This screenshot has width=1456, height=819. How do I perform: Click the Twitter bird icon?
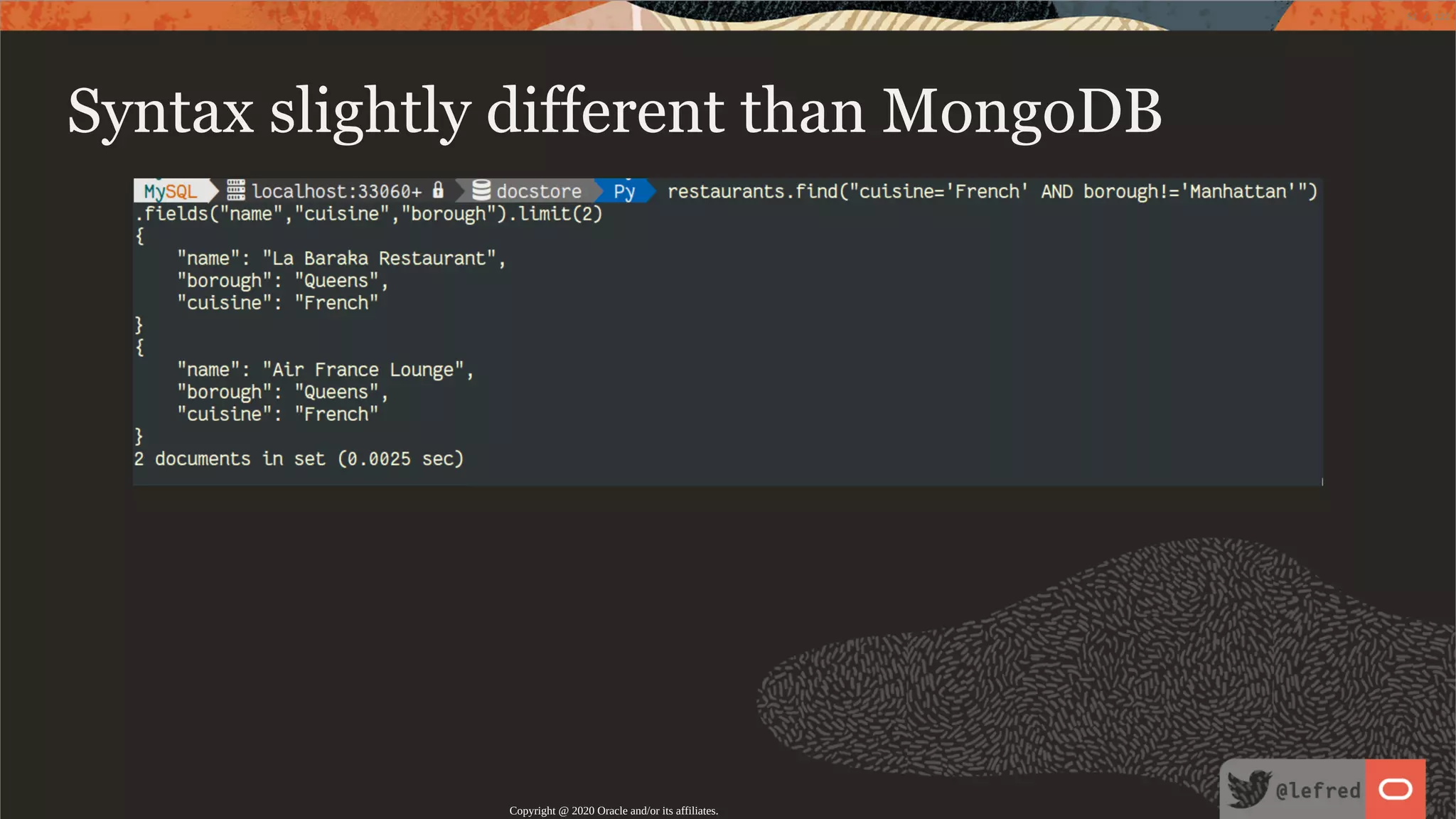pos(1248,788)
